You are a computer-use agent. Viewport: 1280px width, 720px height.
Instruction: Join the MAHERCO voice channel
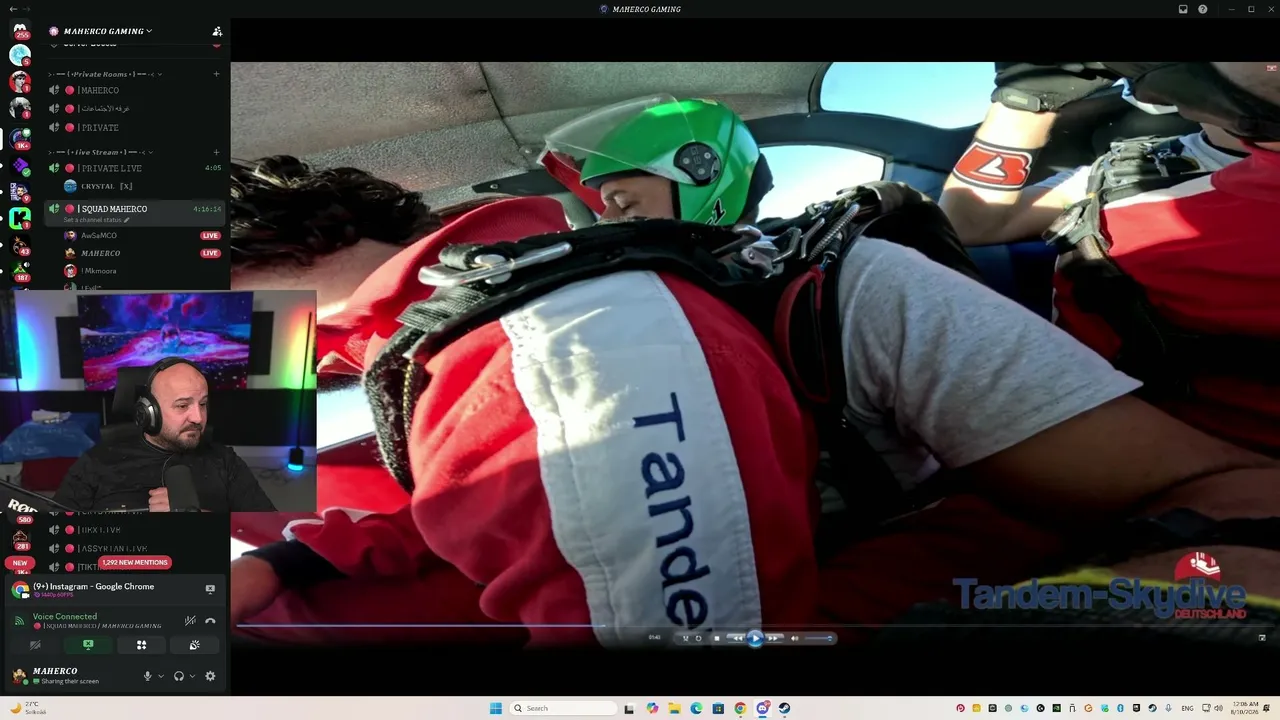point(135,90)
